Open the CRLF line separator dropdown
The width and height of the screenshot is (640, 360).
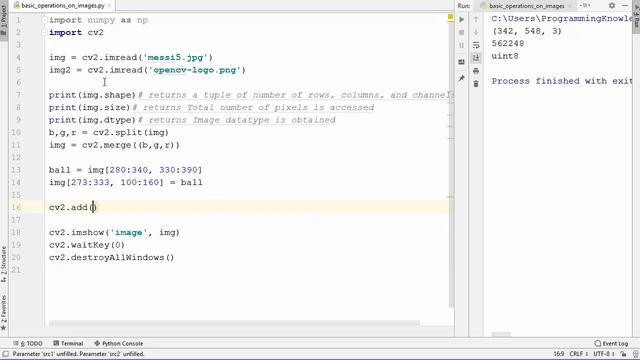coord(578,354)
